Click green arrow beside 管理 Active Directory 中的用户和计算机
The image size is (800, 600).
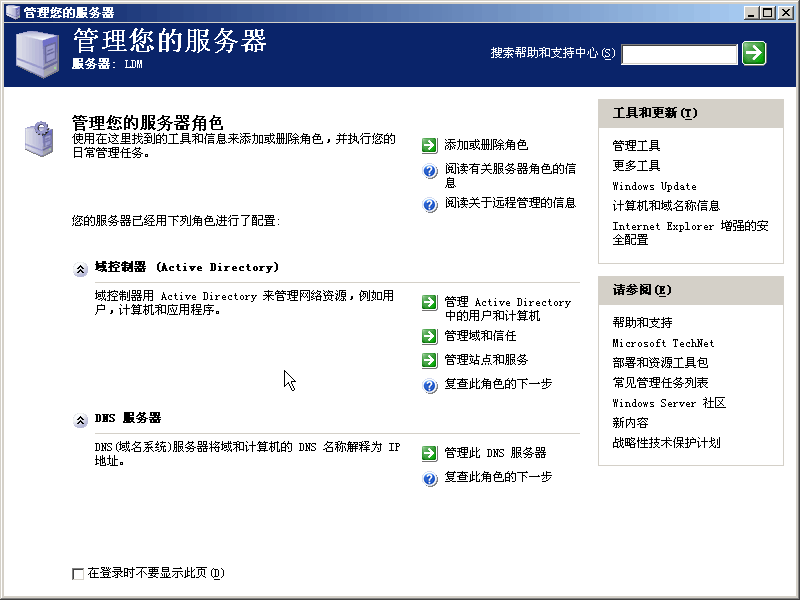point(430,303)
